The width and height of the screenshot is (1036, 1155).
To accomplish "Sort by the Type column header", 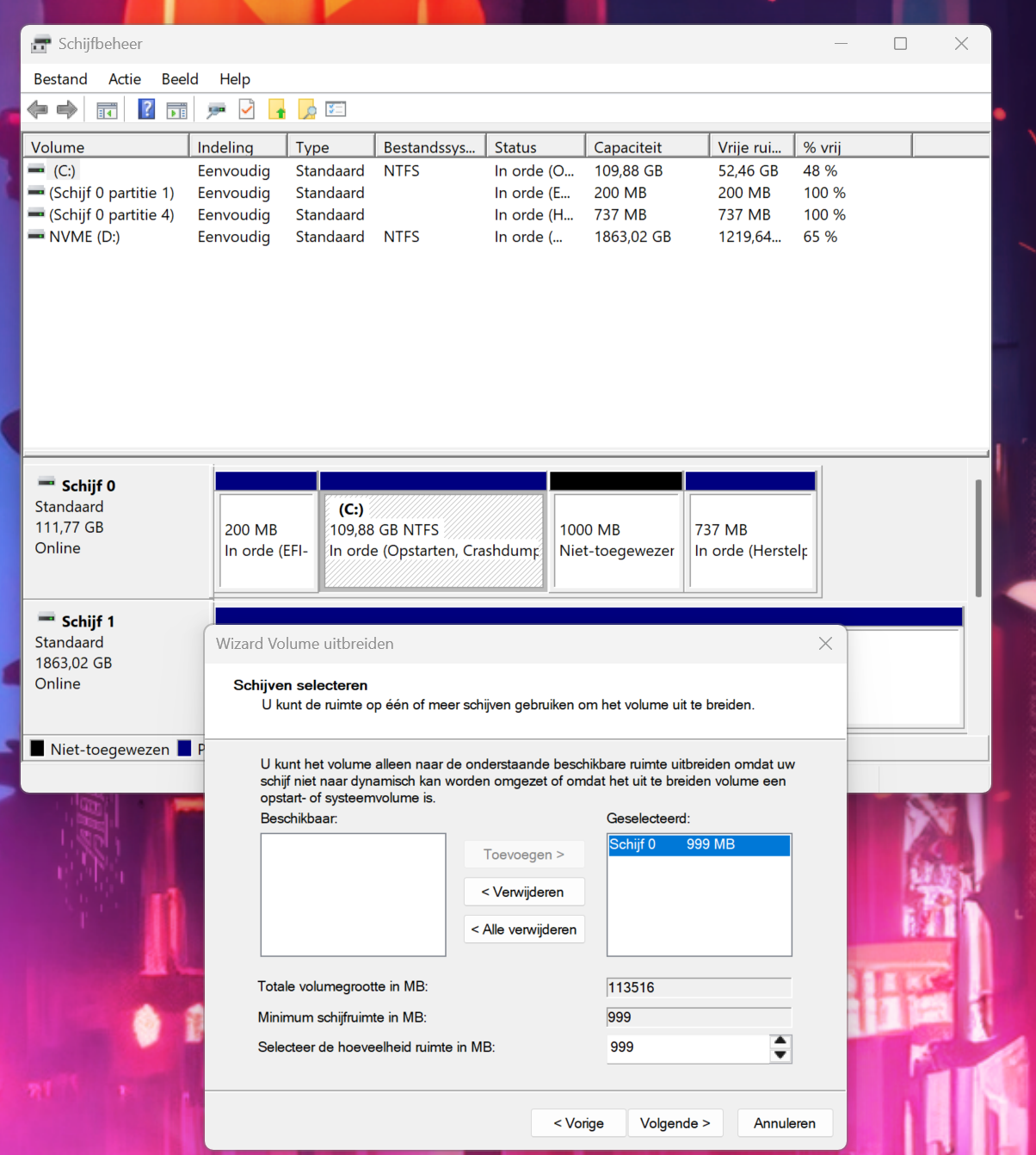I will (x=331, y=146).
